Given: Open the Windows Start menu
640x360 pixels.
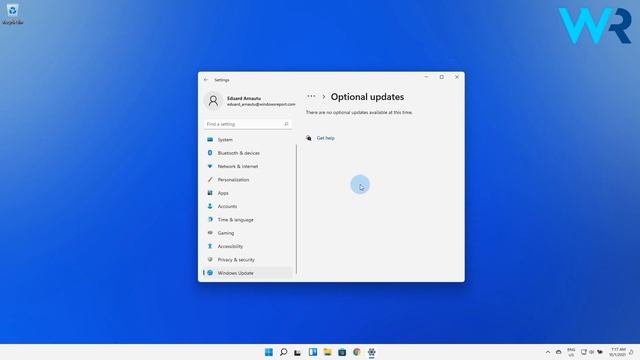Looking at the screenshot, I should coord(269,352).
